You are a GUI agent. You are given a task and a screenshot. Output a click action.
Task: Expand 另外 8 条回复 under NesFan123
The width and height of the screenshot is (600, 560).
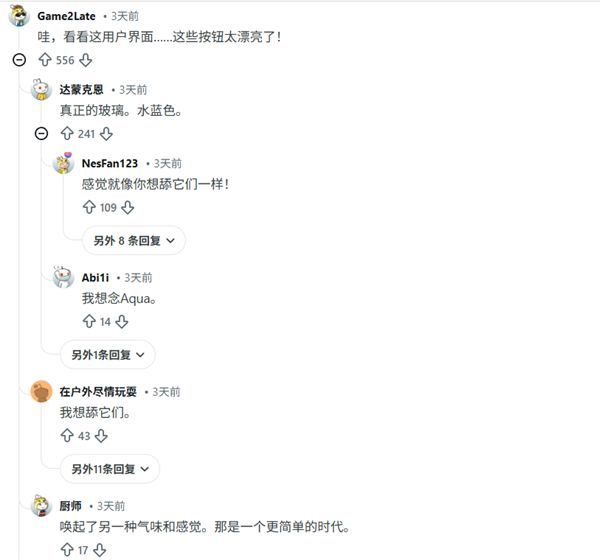pyautogui.click(x=134, y=240)
